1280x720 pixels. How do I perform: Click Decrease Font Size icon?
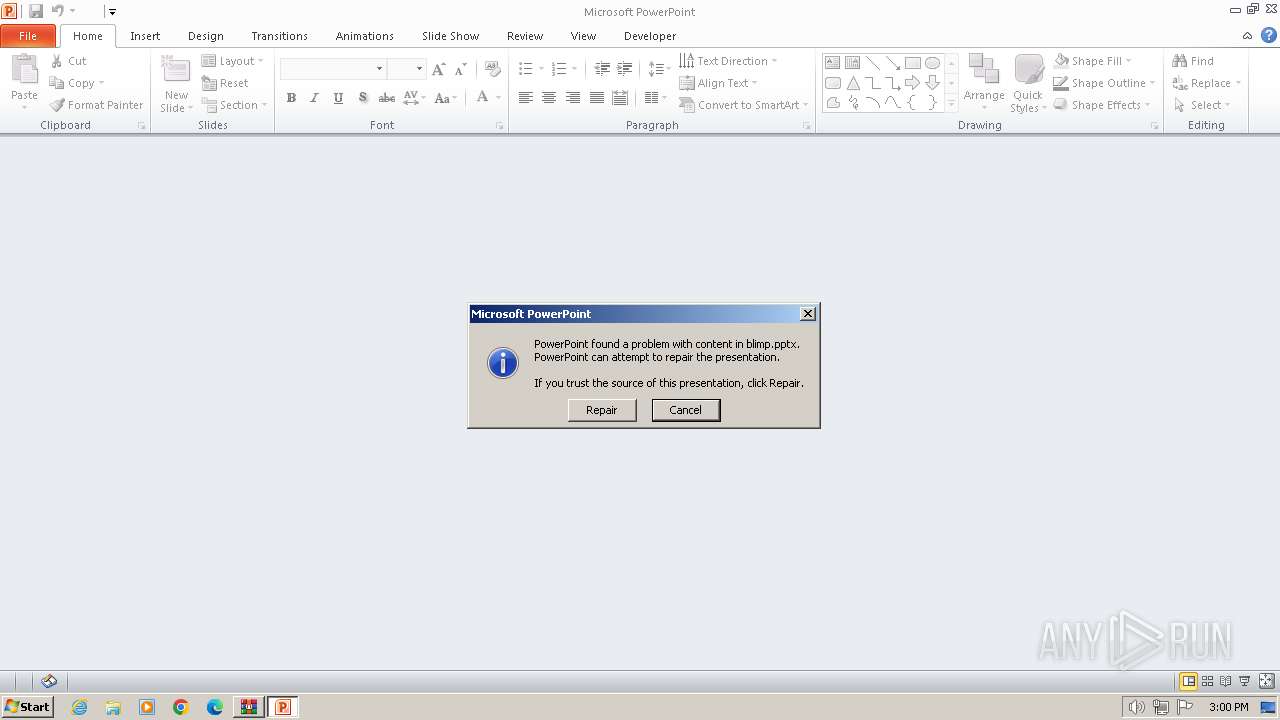coord(461,69)
